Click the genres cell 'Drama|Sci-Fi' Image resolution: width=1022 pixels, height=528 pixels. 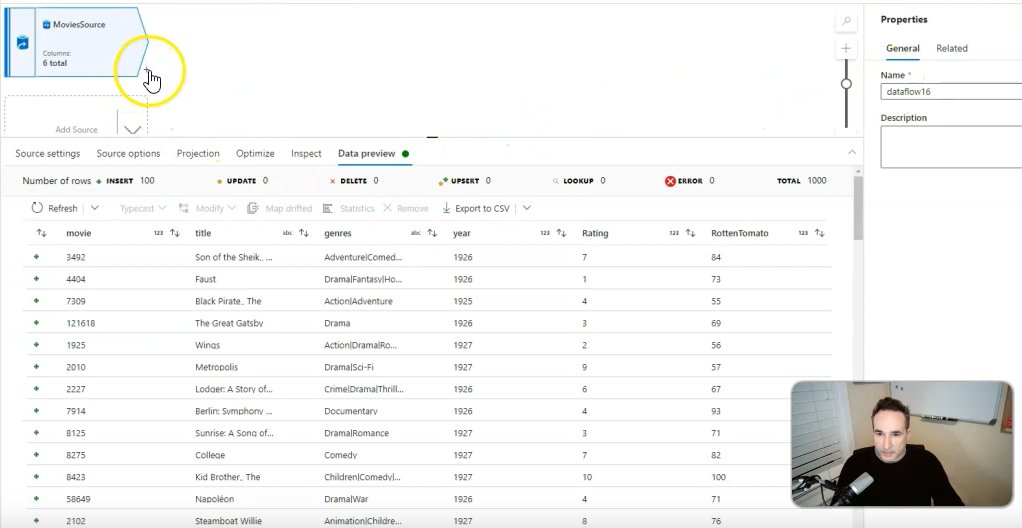349,367
